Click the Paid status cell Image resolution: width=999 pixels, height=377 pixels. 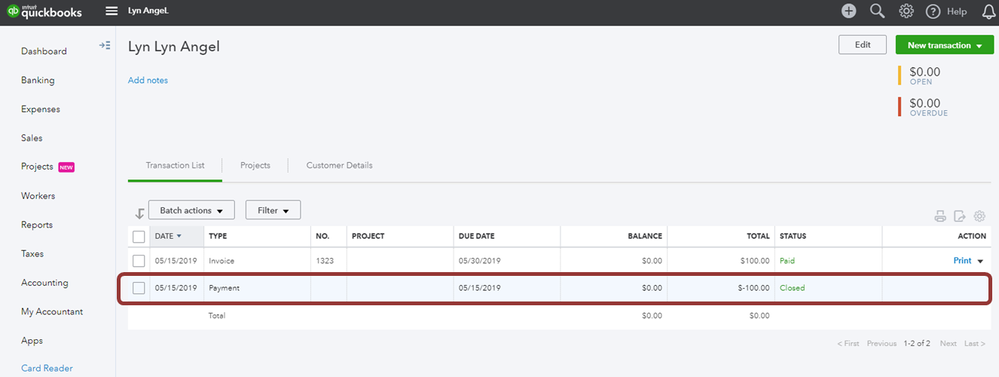click(787, 261)
